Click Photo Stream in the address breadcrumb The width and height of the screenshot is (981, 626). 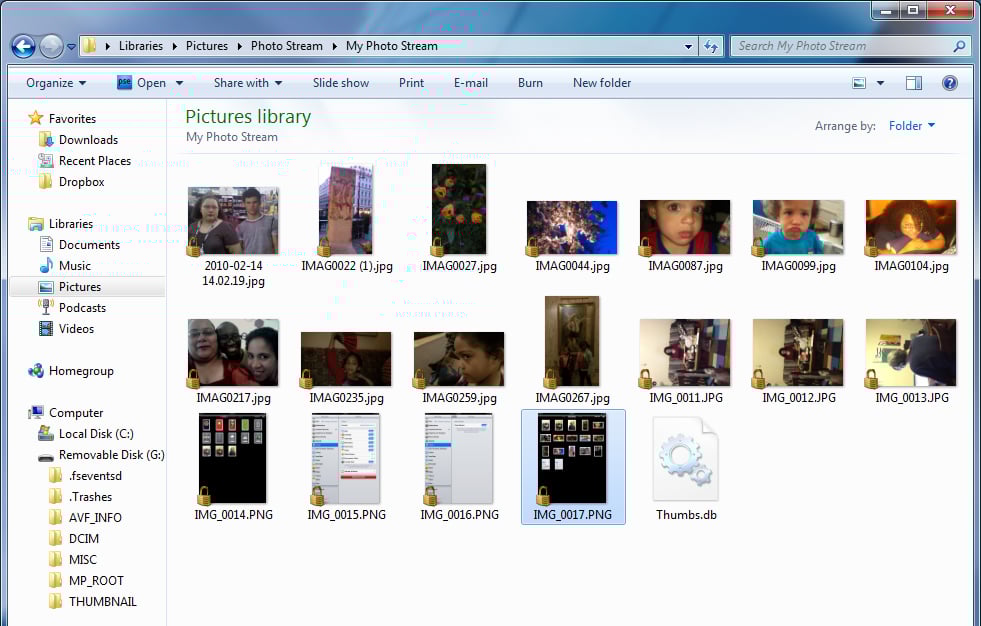pyautogui.click(x=287, y=46)
